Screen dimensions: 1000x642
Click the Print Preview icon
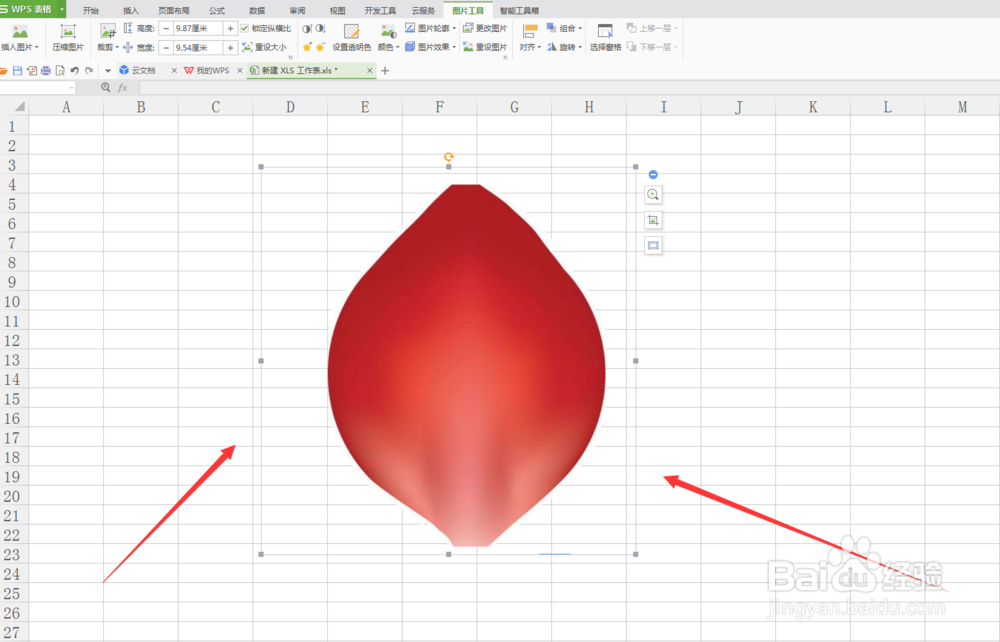pos(60,71)
